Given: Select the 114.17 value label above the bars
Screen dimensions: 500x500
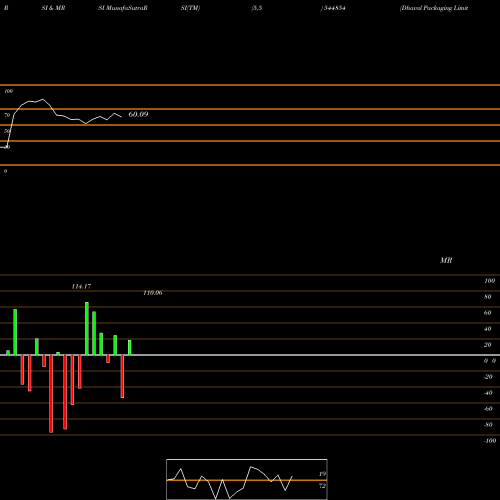Looking at the screenshot, I should pos(81,286).
